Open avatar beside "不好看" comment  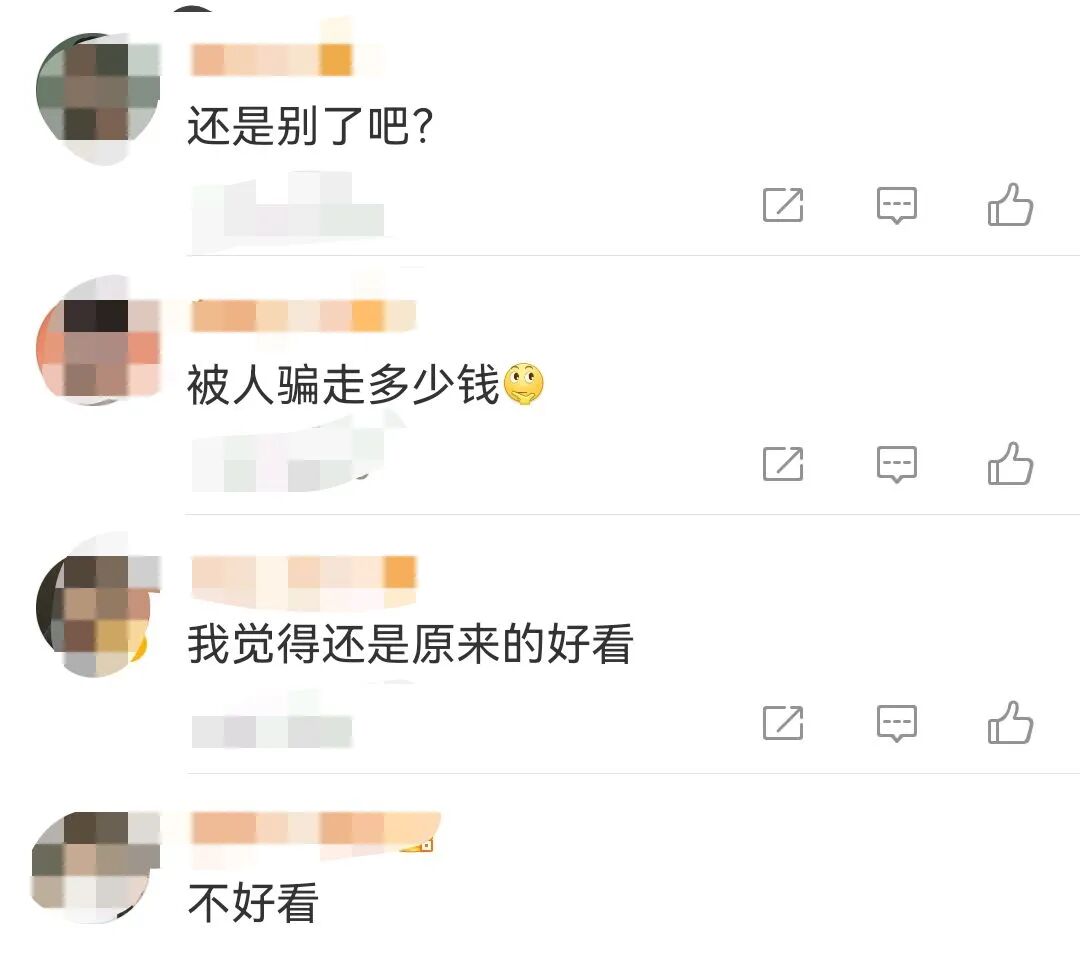tap(96, 865)
